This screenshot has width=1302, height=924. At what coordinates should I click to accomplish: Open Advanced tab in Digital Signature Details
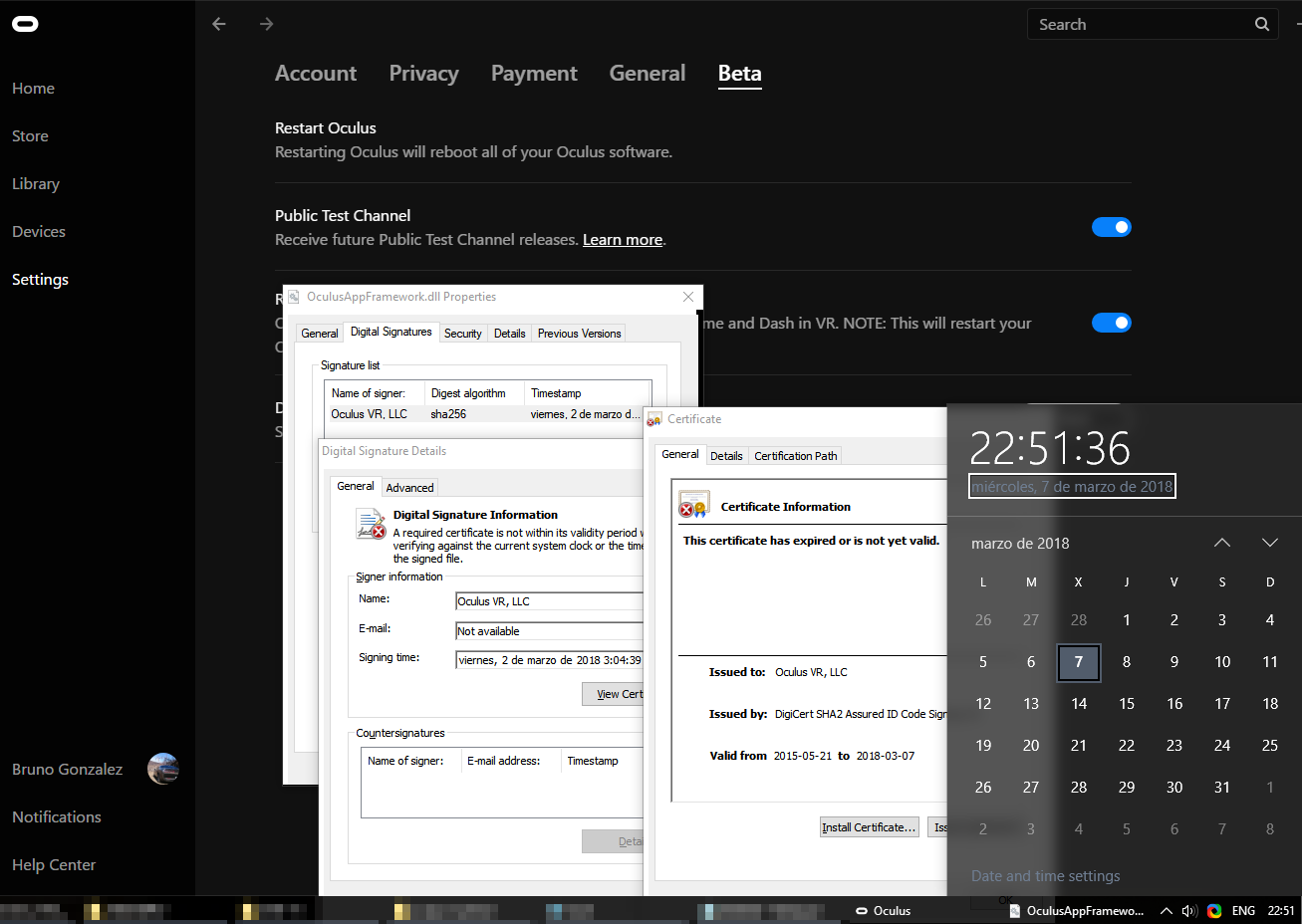point(410,488)
